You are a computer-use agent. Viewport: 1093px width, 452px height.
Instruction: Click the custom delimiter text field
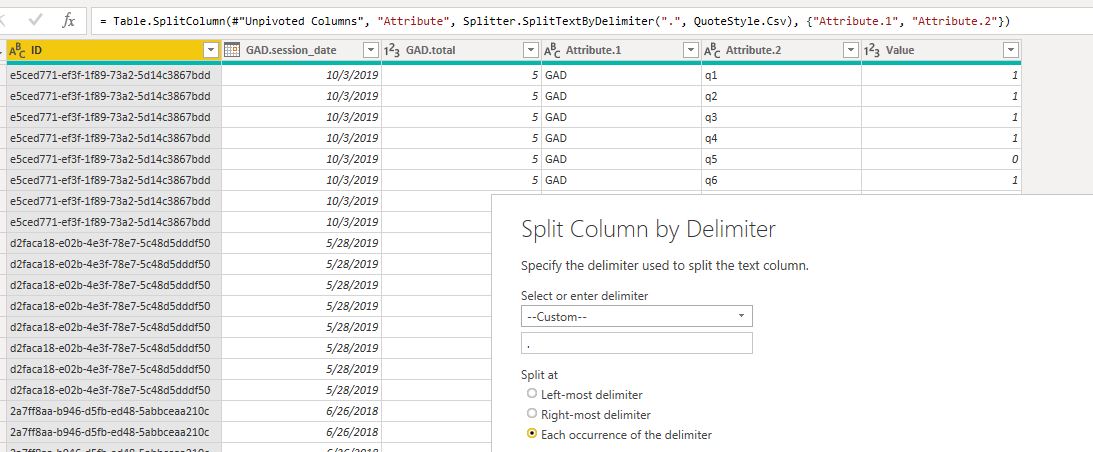coord(636,343)
